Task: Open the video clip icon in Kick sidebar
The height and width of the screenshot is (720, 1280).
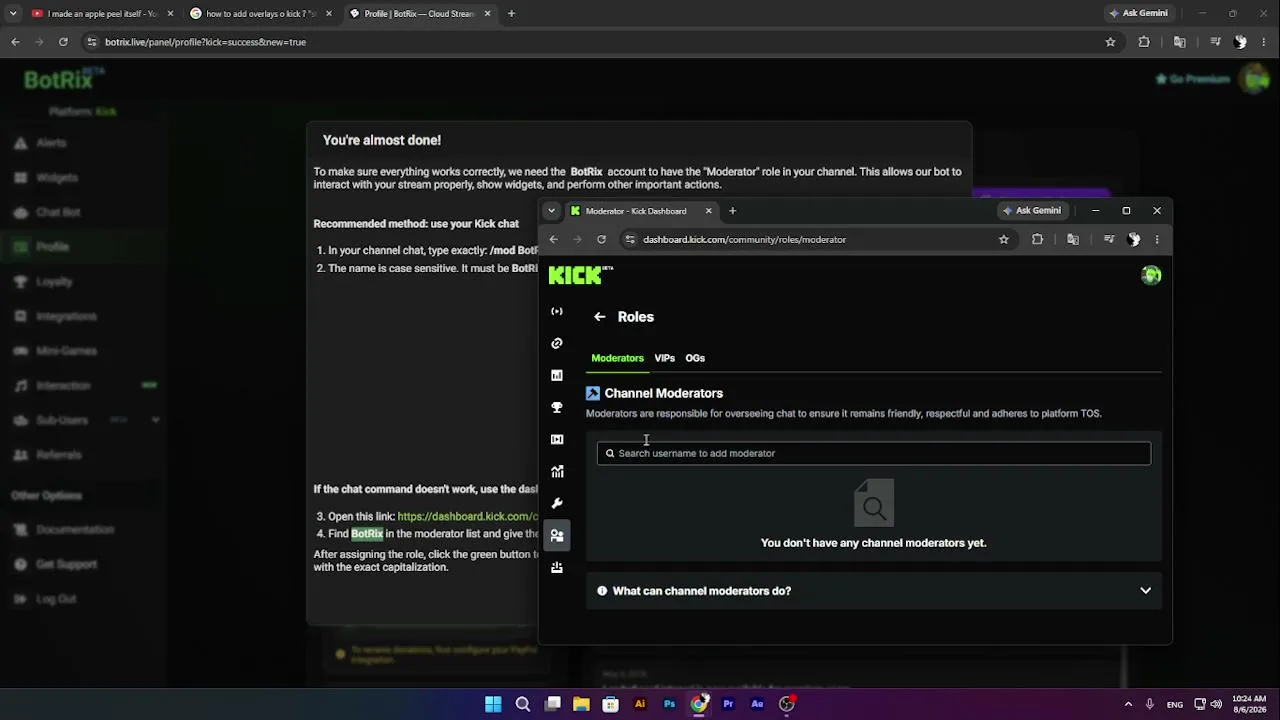Action: [x=557, y=439]
